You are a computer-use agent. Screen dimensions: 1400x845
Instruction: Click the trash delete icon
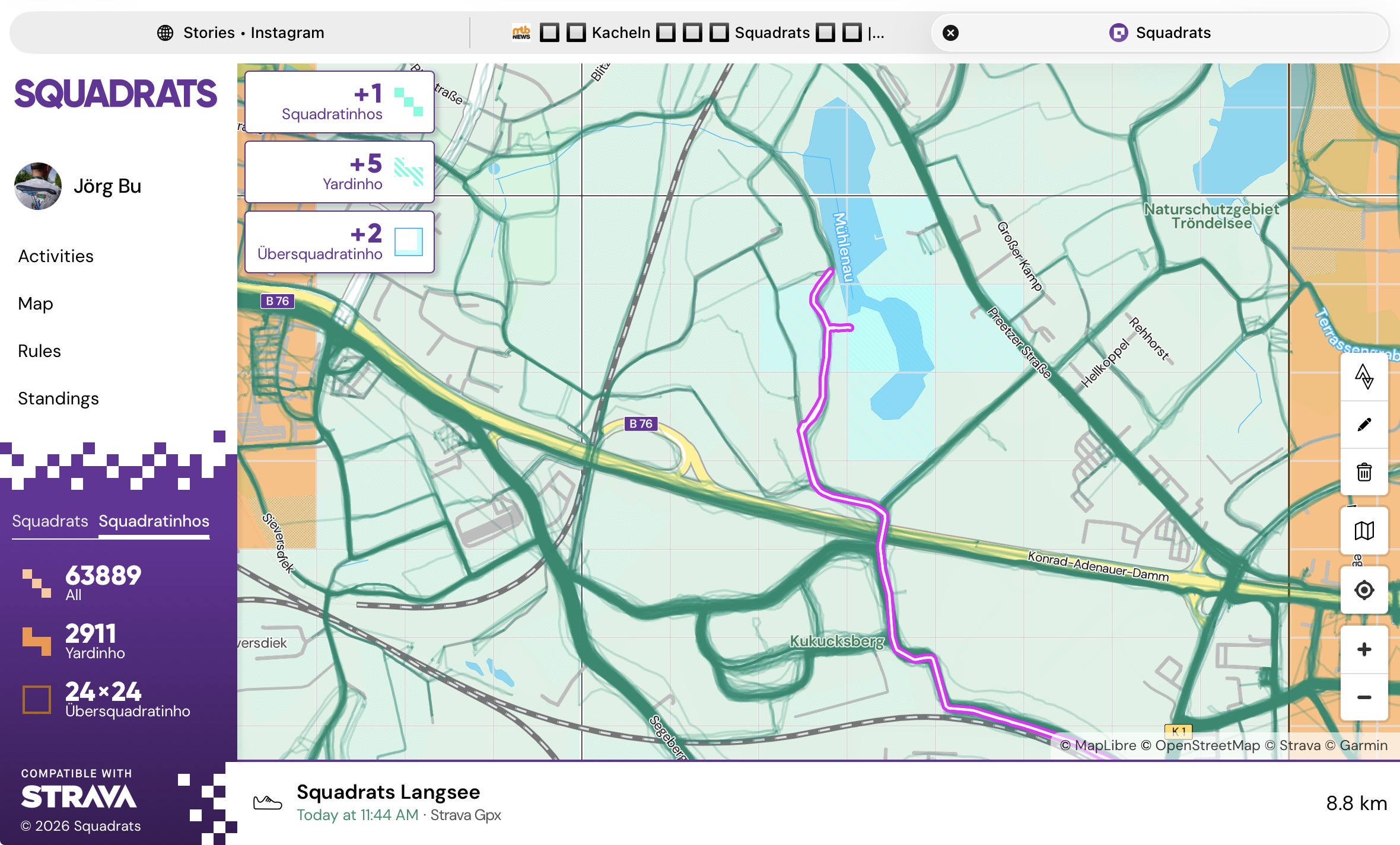[1364, 472]
